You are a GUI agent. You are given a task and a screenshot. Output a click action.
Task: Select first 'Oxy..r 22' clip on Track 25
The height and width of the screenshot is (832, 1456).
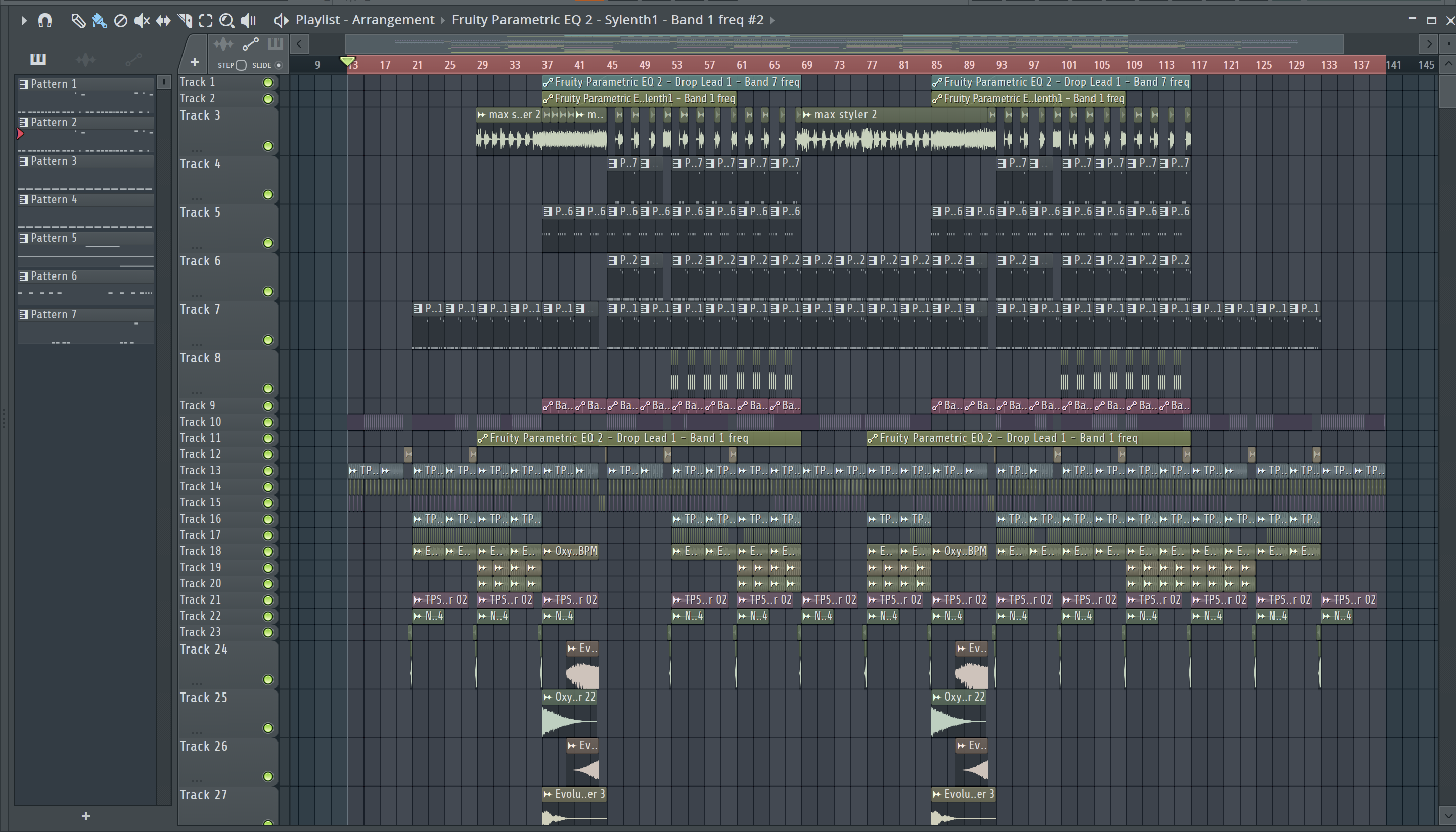point(570,713)
